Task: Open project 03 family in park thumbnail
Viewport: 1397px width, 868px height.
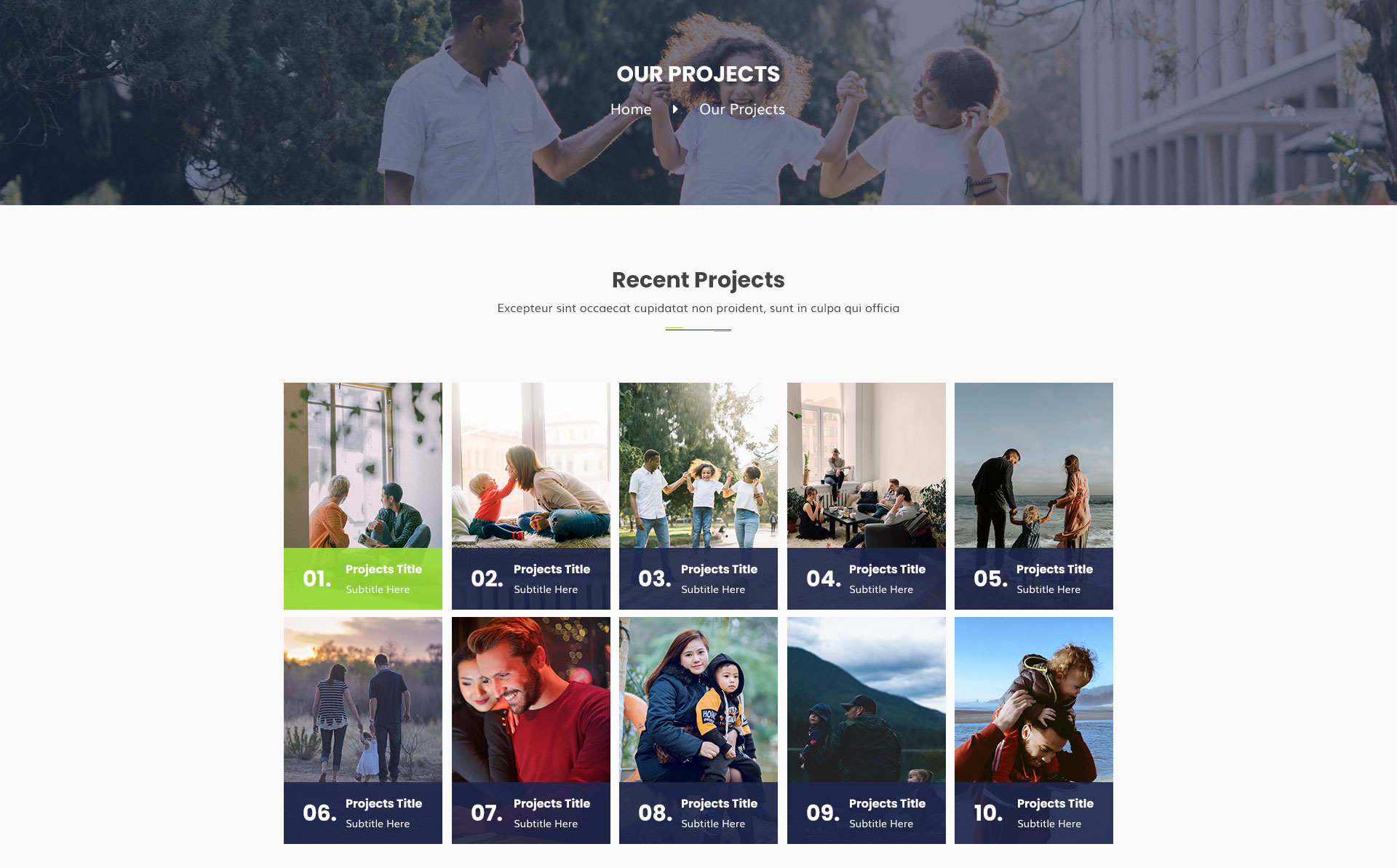Action: click(698, 465)
